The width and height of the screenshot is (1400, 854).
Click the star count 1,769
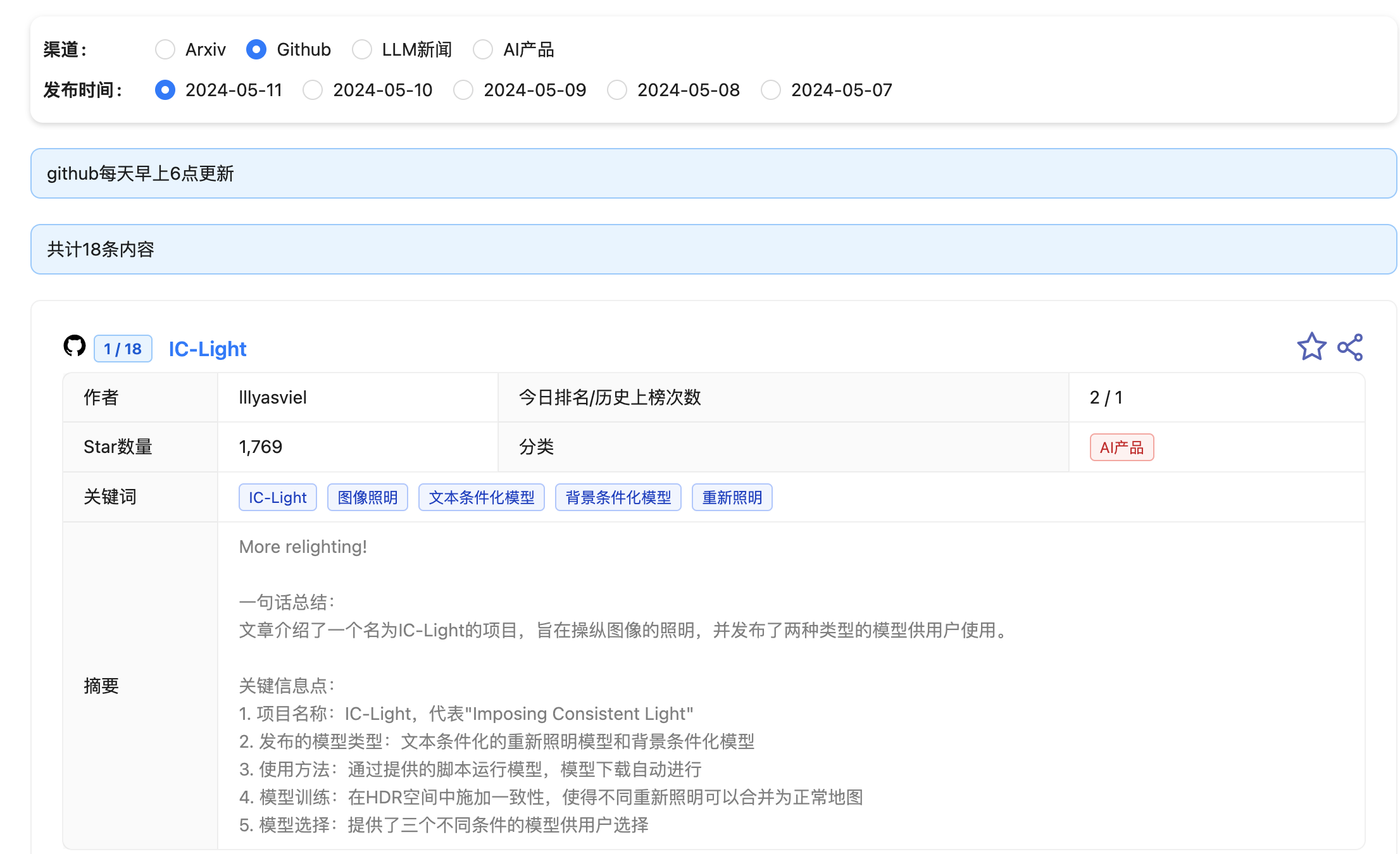[x=260, y=447]
